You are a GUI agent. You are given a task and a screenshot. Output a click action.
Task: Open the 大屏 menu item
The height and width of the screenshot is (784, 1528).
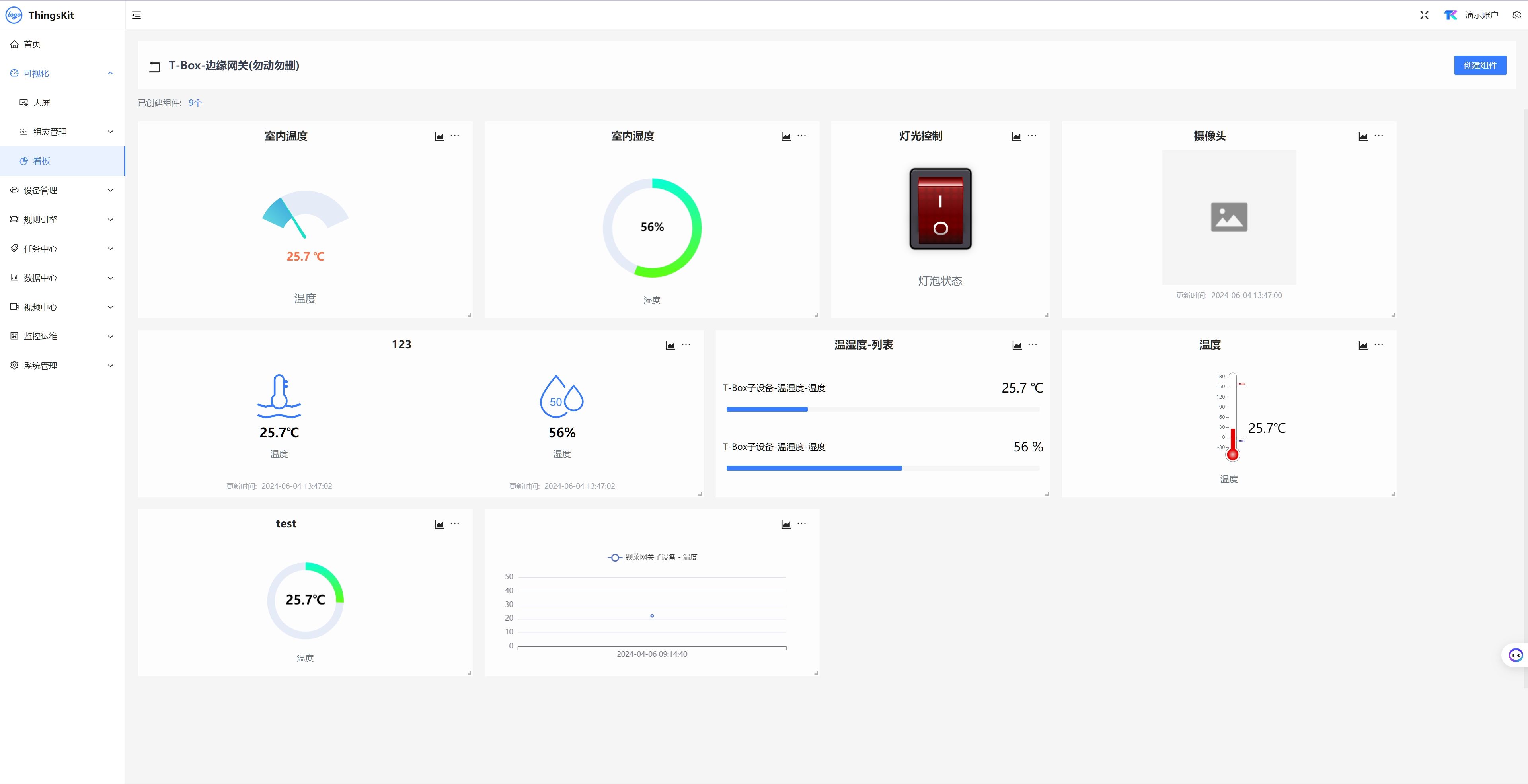pyautogui.click(x=41, y=103)
